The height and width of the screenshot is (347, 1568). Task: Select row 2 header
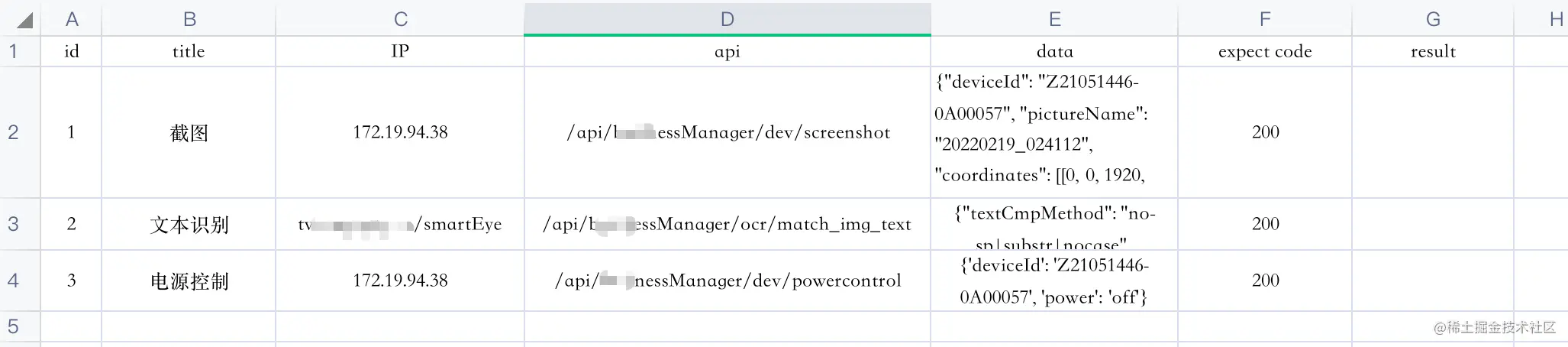[x=13, y=132]
